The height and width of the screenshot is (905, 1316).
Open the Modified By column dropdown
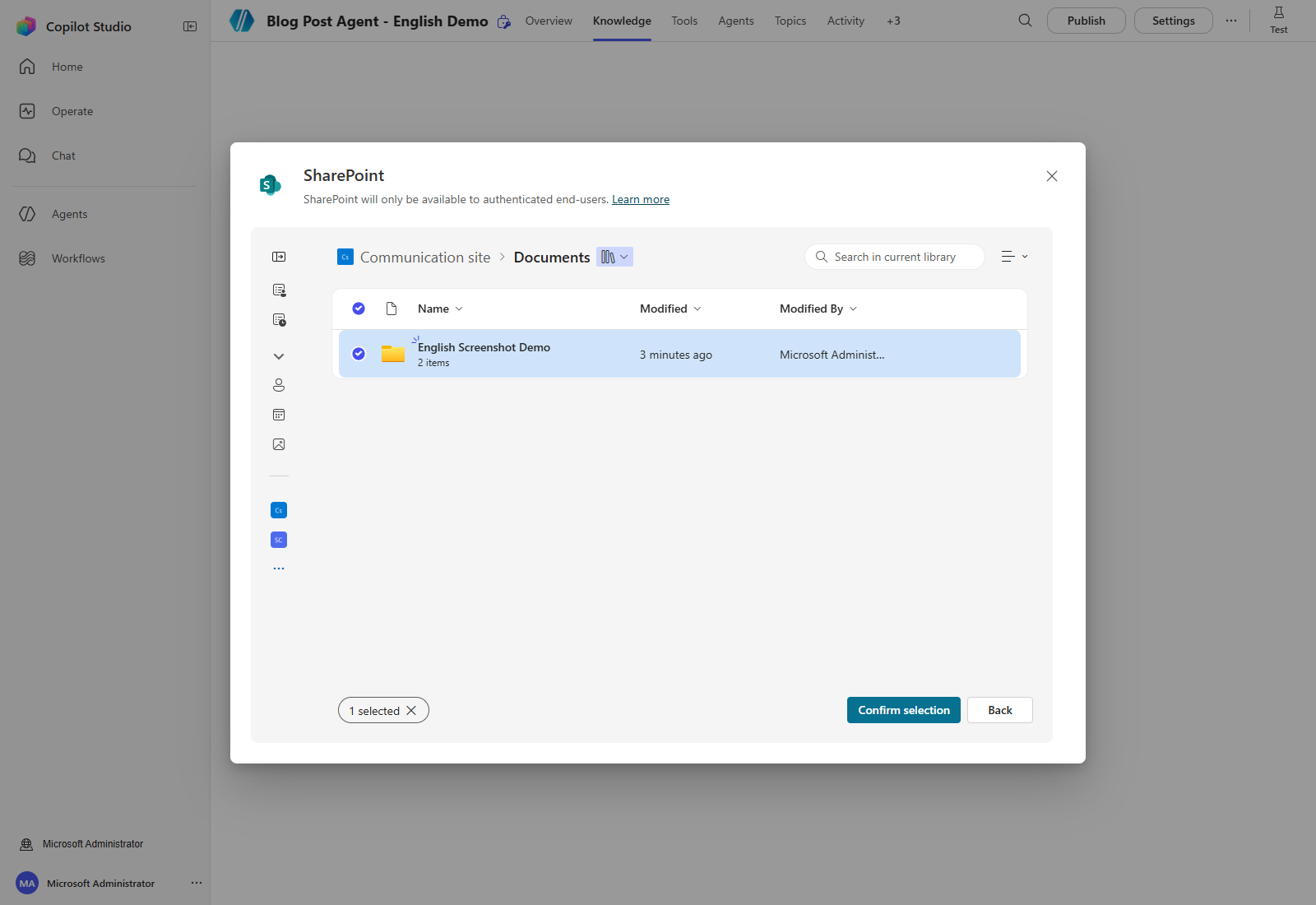click(818, 309)
